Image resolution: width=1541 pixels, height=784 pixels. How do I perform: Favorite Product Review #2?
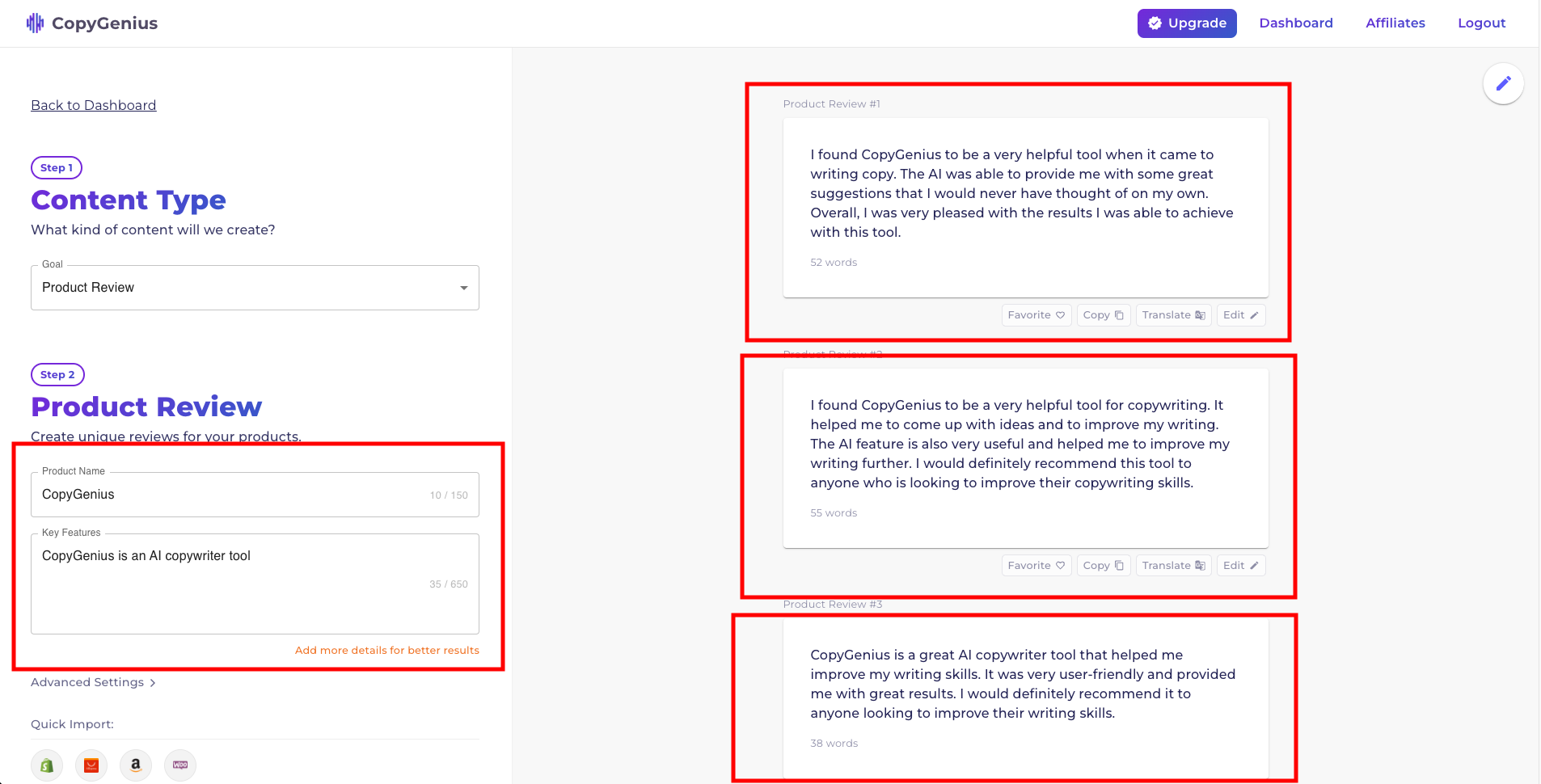tap(1036, 565)
